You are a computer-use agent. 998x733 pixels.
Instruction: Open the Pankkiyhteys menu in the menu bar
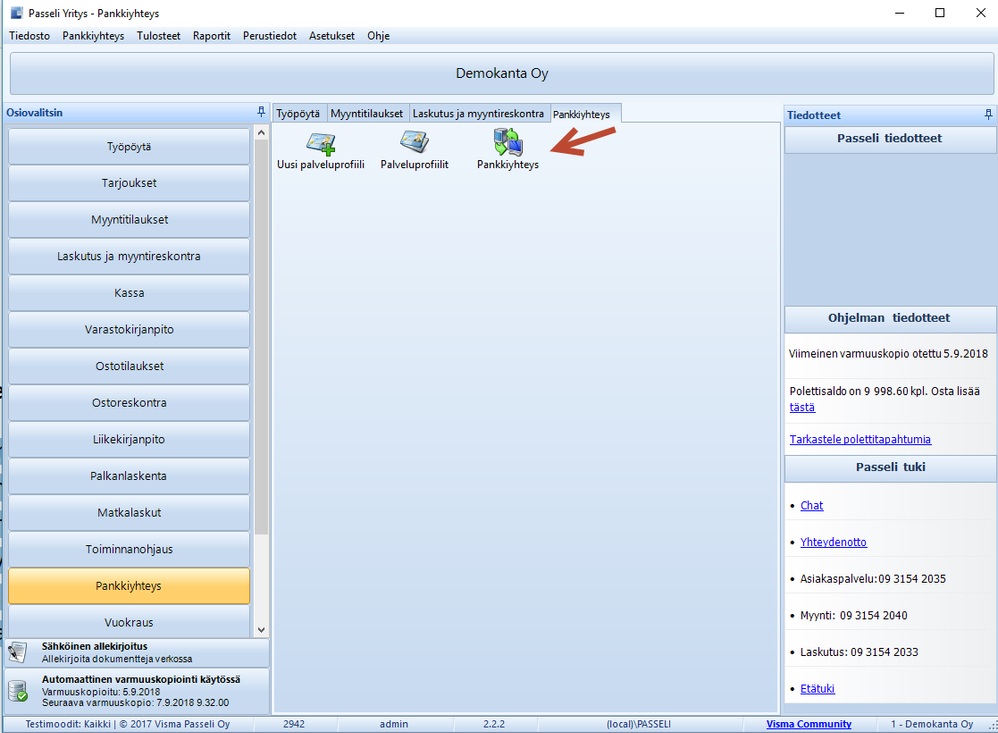click(x=93, y=36)
